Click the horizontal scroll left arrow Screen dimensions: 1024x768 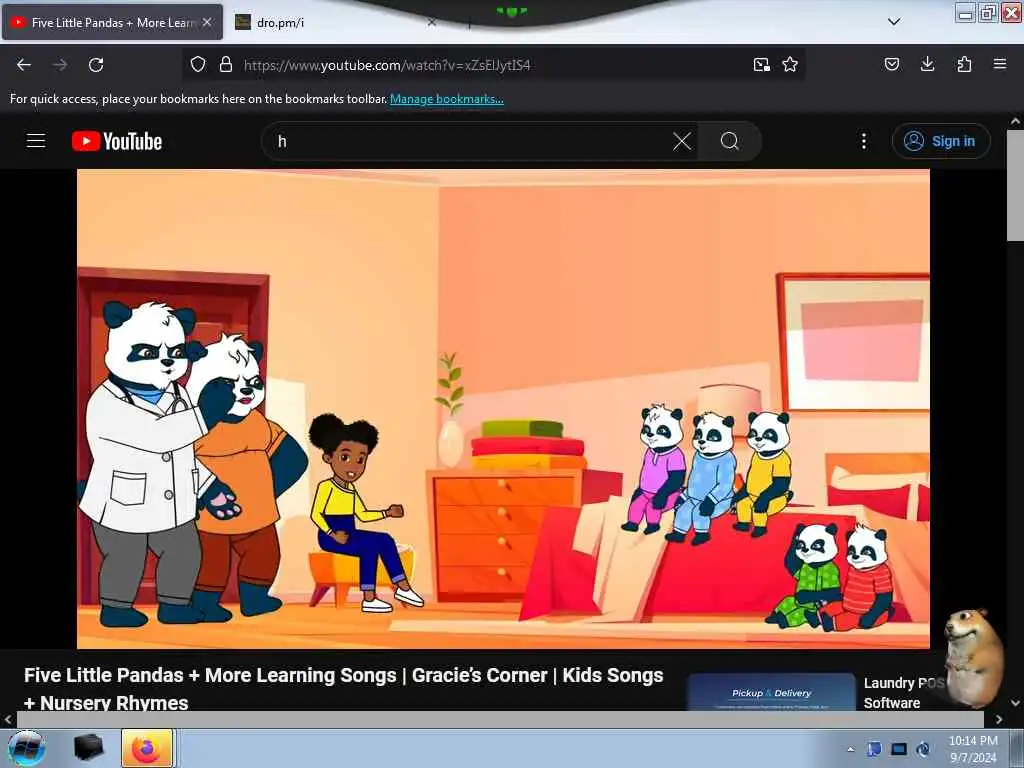[x=8, y=719]
